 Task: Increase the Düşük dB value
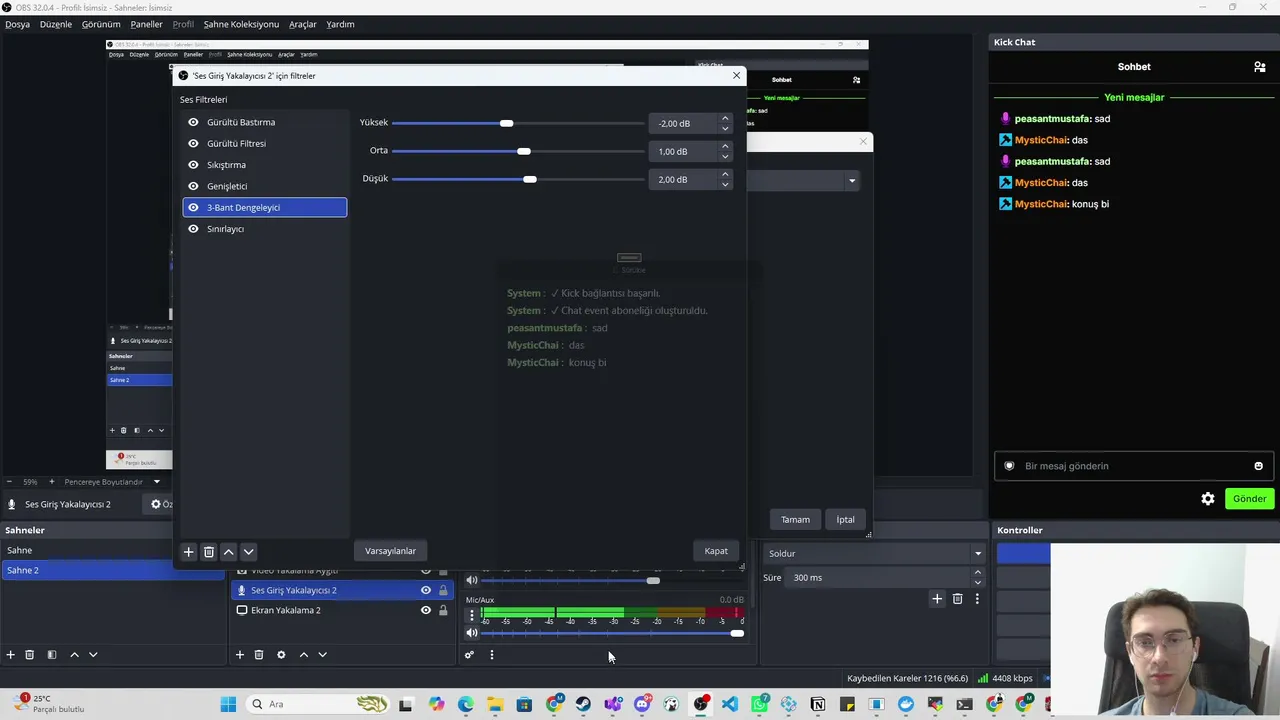pos(725,175)
